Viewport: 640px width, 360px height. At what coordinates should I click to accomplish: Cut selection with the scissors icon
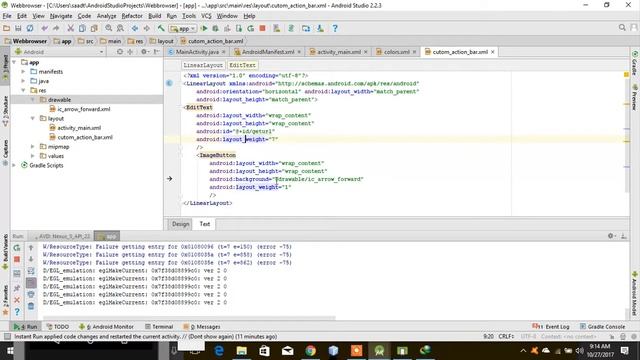pyautogui.click(x=71, y=28)
